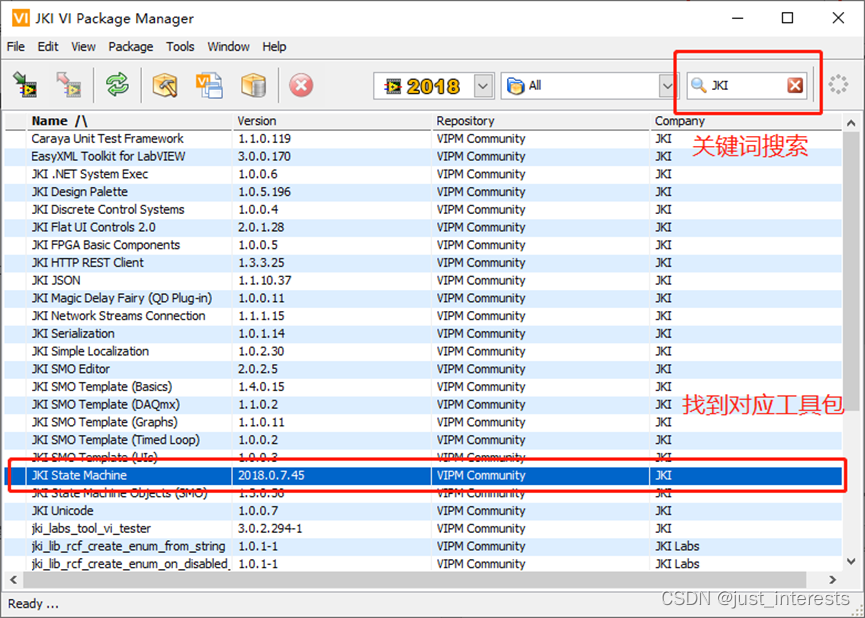Select JKI Magic Delay Fairy package
The image size is (865, 618).
423,298
